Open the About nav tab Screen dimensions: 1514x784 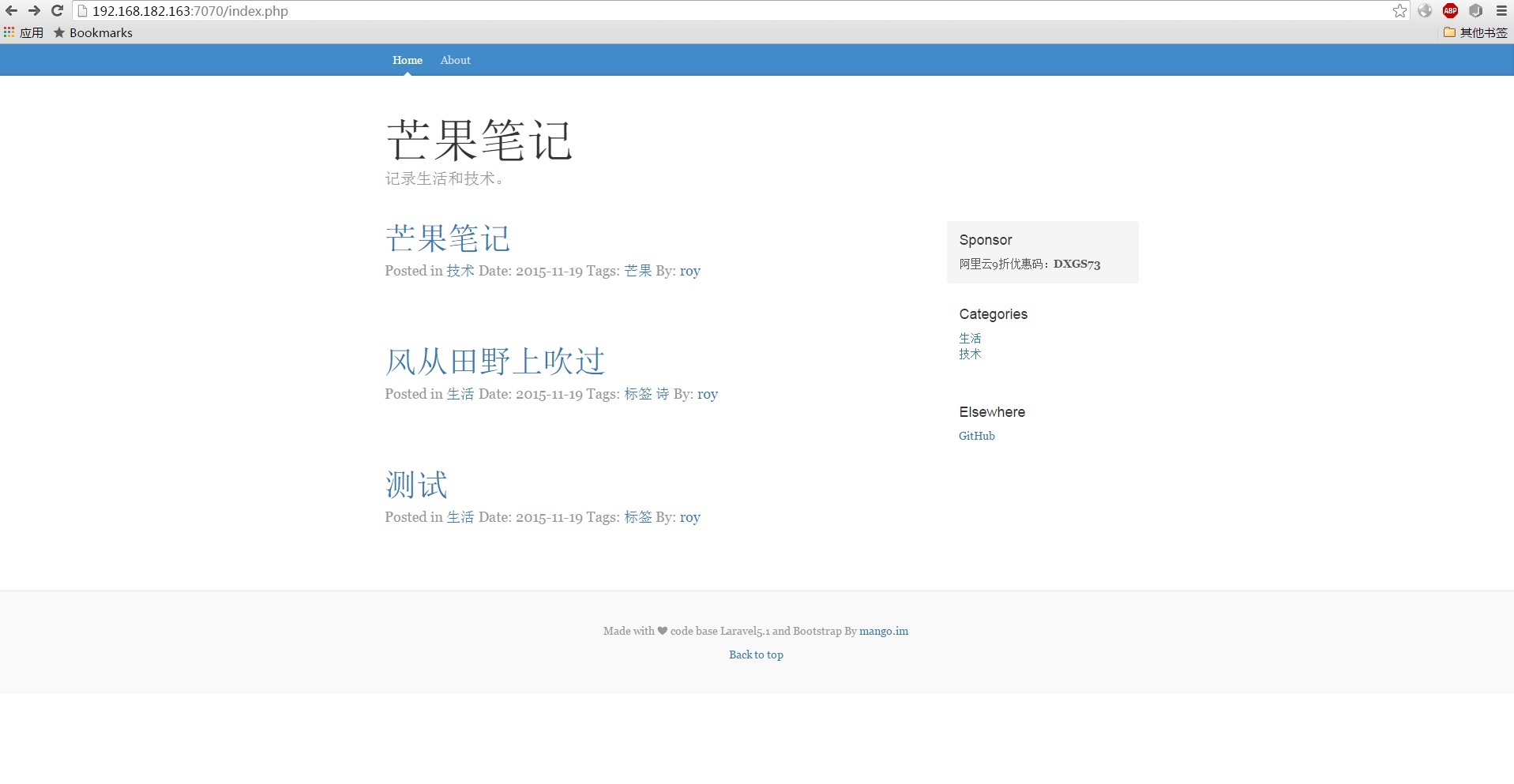pos(455,60)
